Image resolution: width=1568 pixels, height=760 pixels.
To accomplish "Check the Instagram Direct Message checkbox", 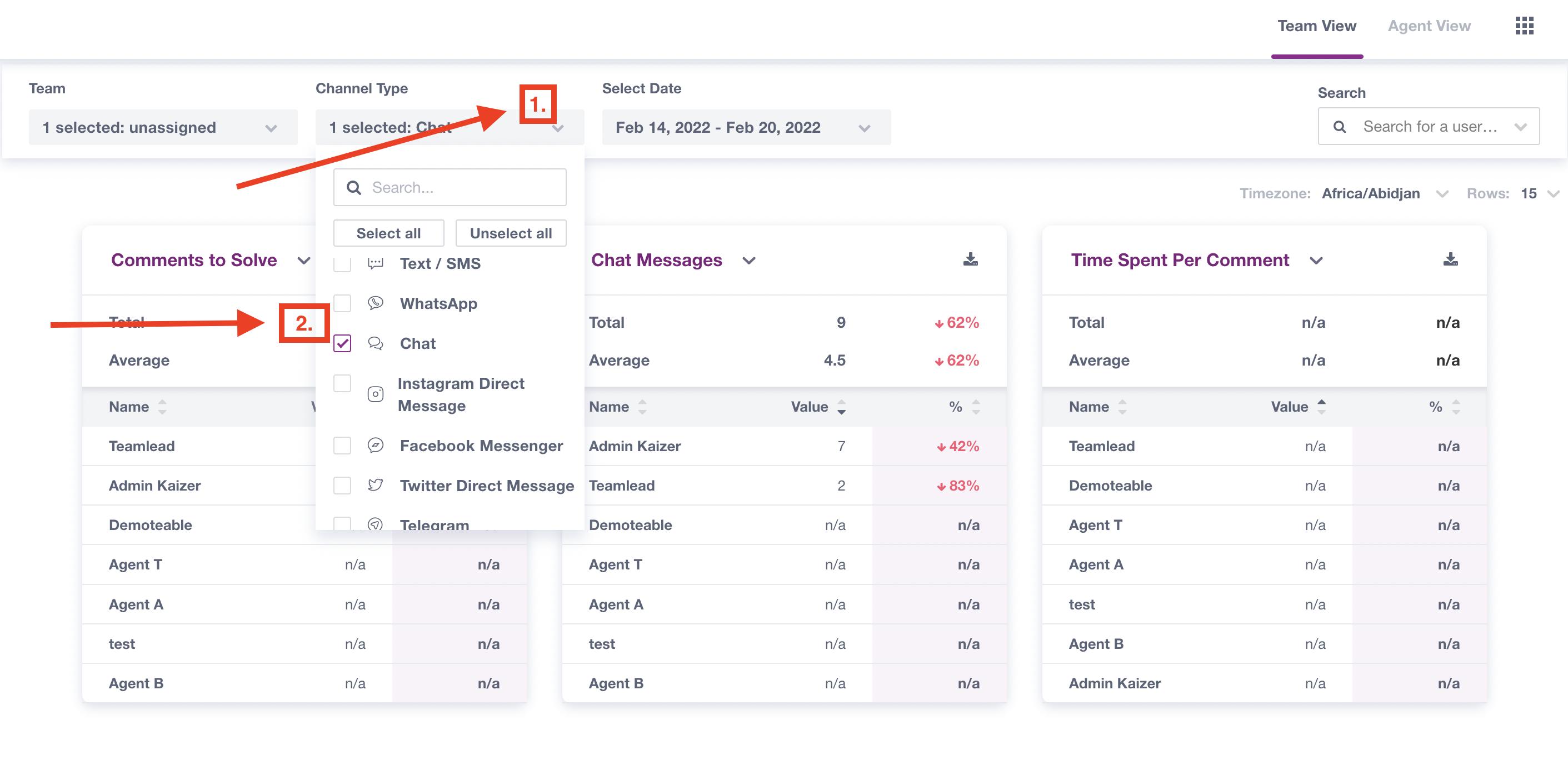I will [x=342, y=383].
